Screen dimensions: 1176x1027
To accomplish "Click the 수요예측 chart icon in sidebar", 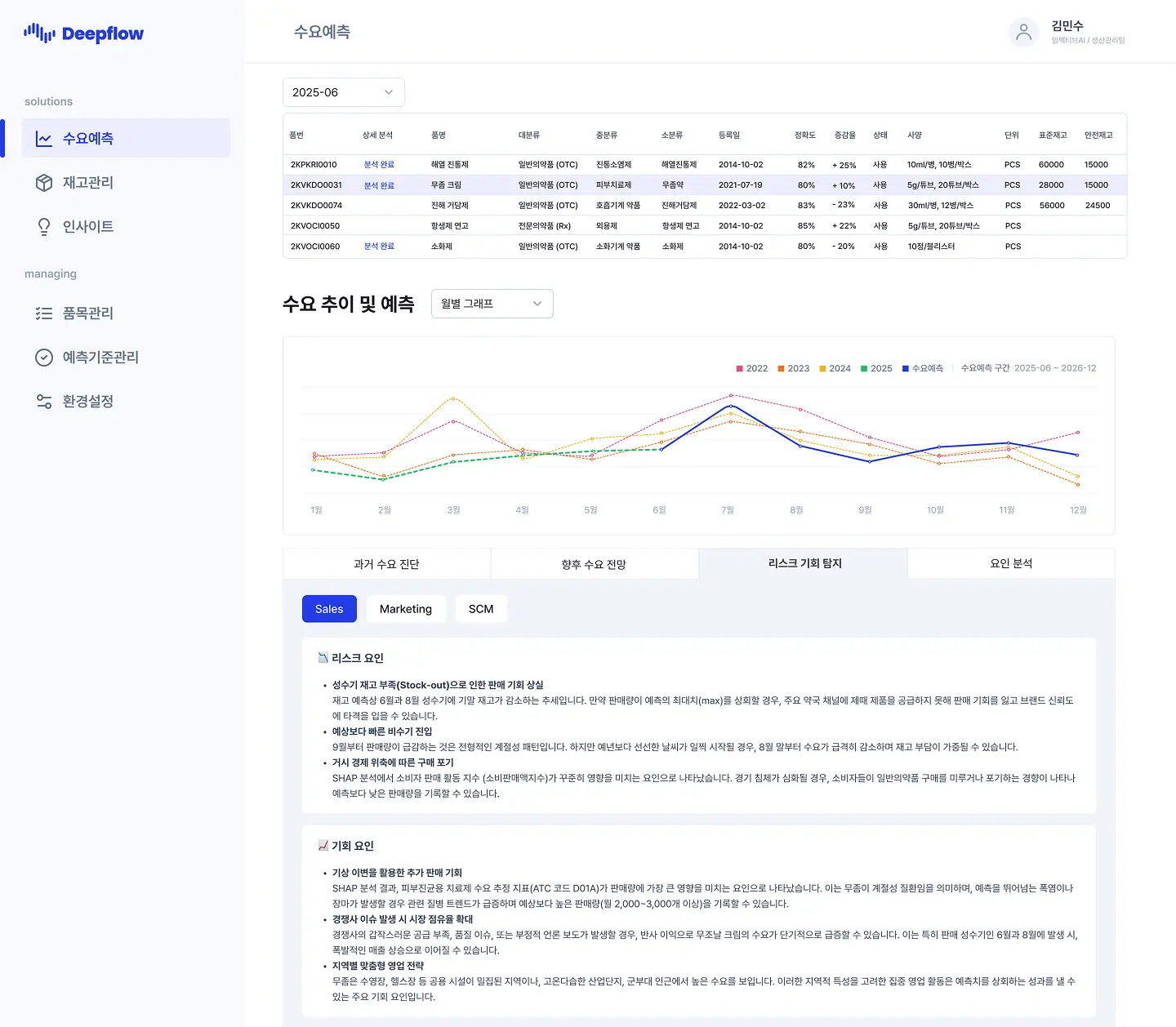I will (x=44, y=139).
